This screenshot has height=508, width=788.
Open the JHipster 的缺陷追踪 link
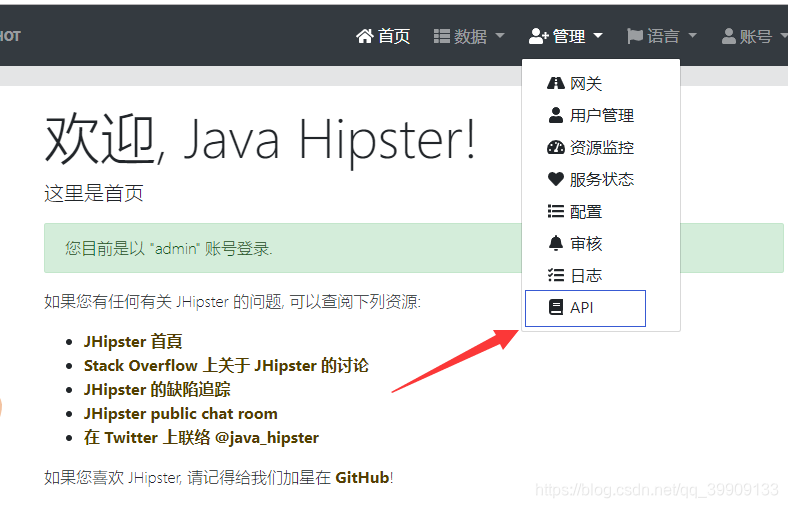[157, 389]
